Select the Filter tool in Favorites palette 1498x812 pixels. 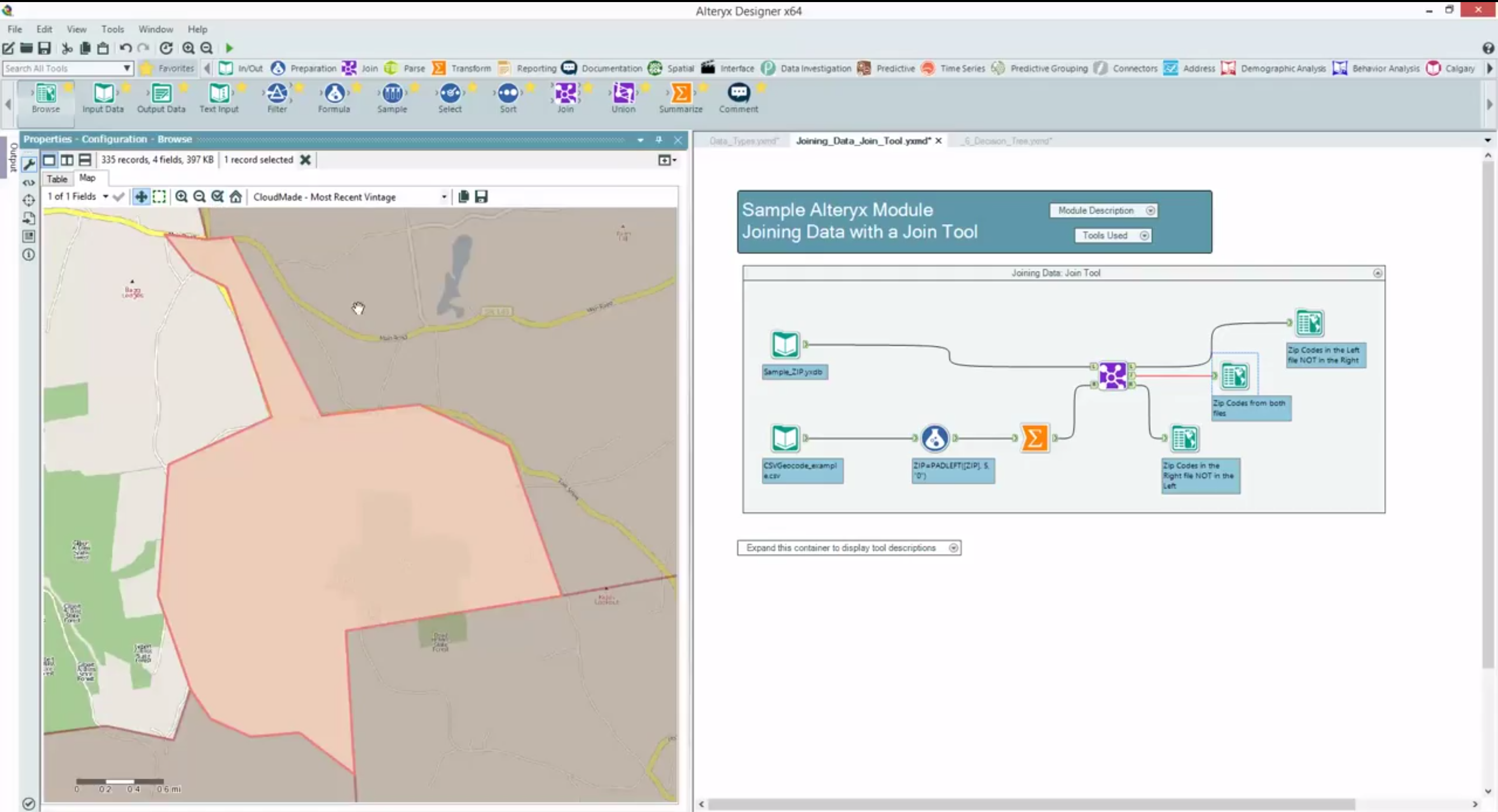pyautogui.click(x=277, y=94)
